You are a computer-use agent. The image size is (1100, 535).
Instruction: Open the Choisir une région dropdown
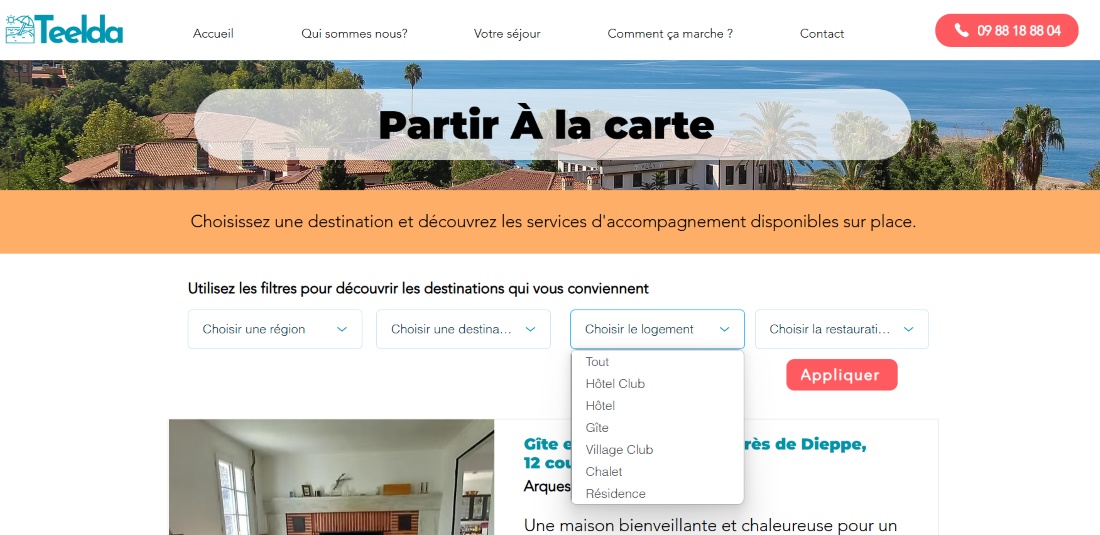pos(275,329)
